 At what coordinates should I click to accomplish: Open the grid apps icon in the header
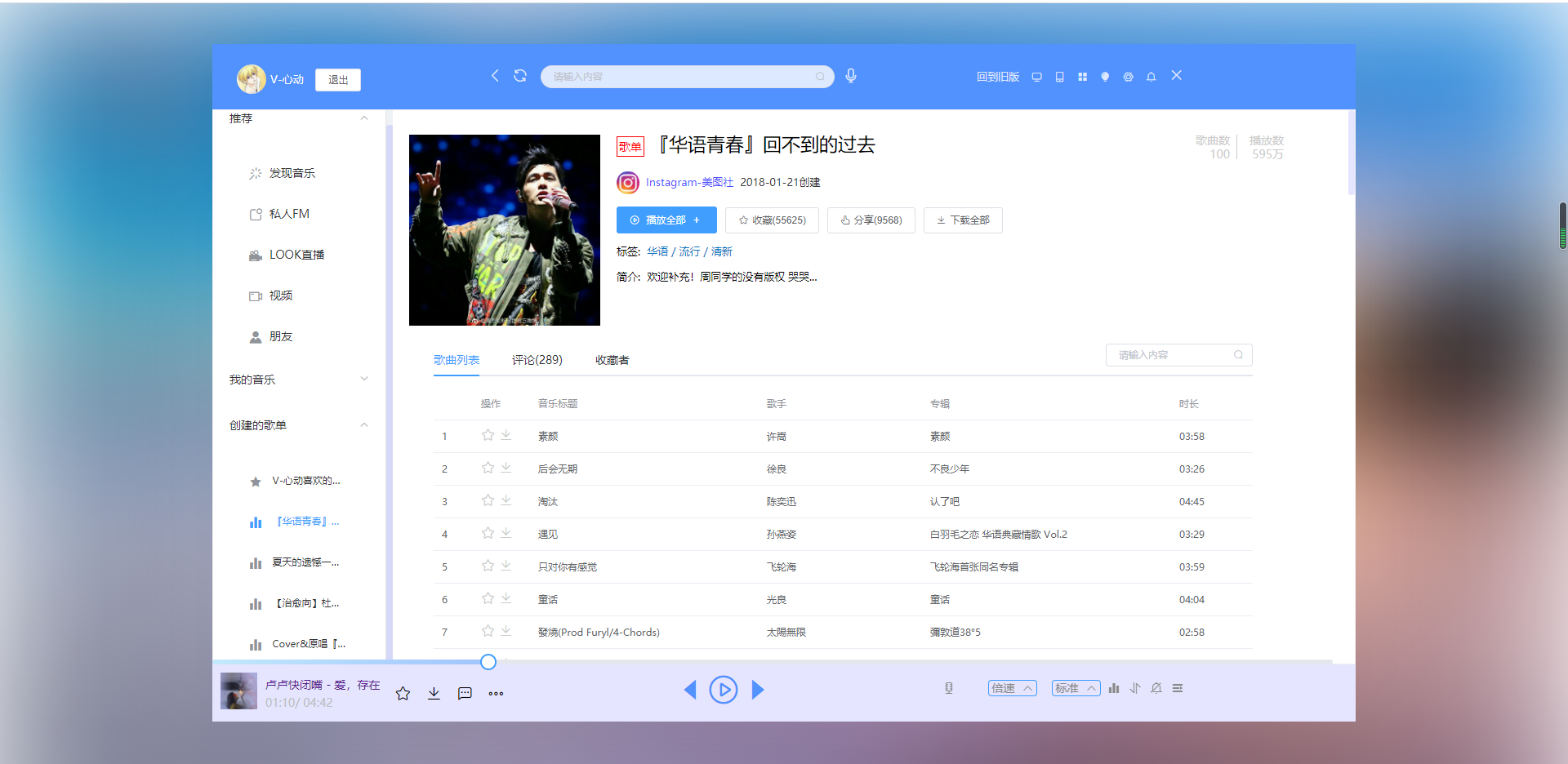(x=1082, y=77)
